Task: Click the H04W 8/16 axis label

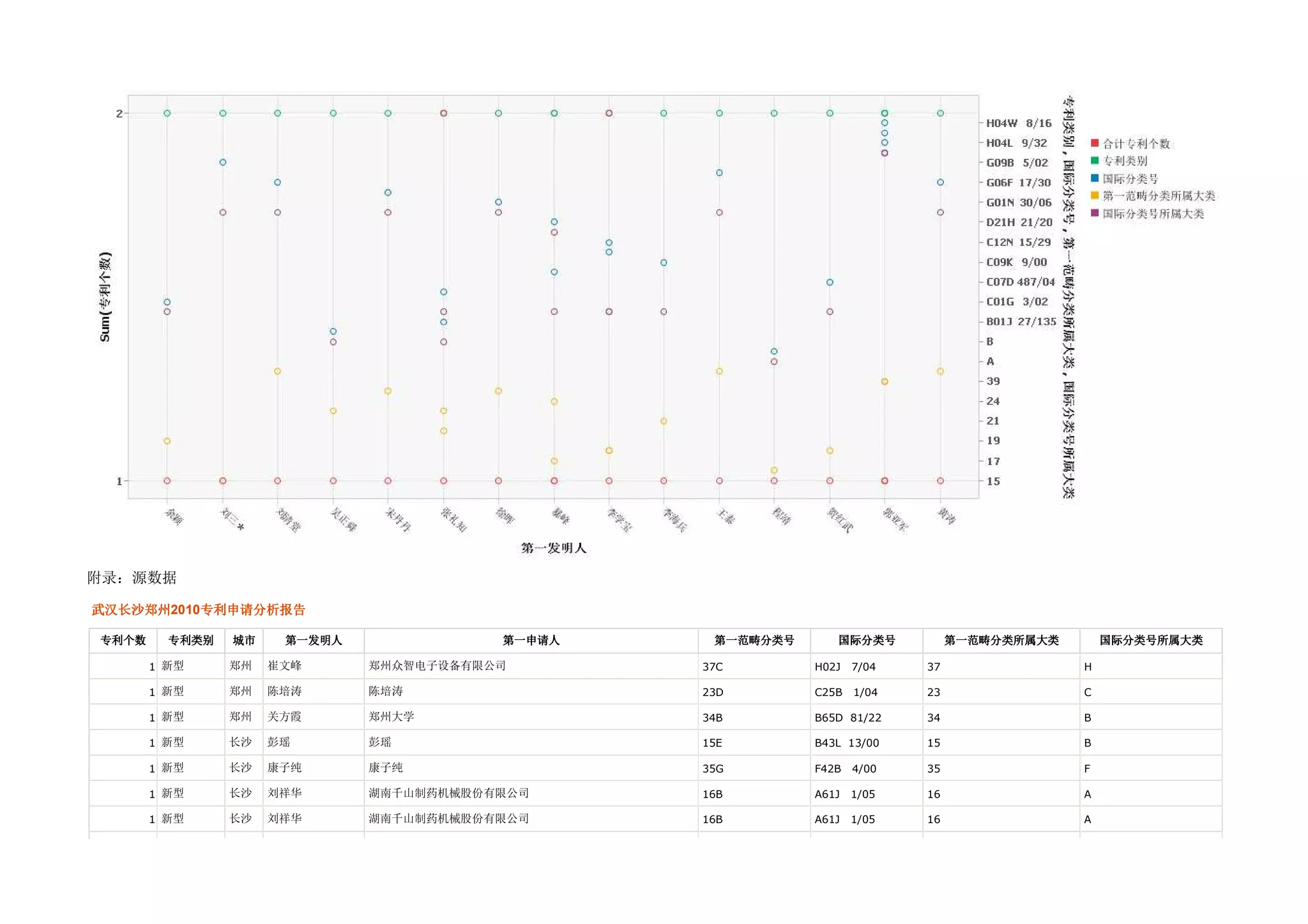Action: pyautogui.click(x=1018, y=123)
